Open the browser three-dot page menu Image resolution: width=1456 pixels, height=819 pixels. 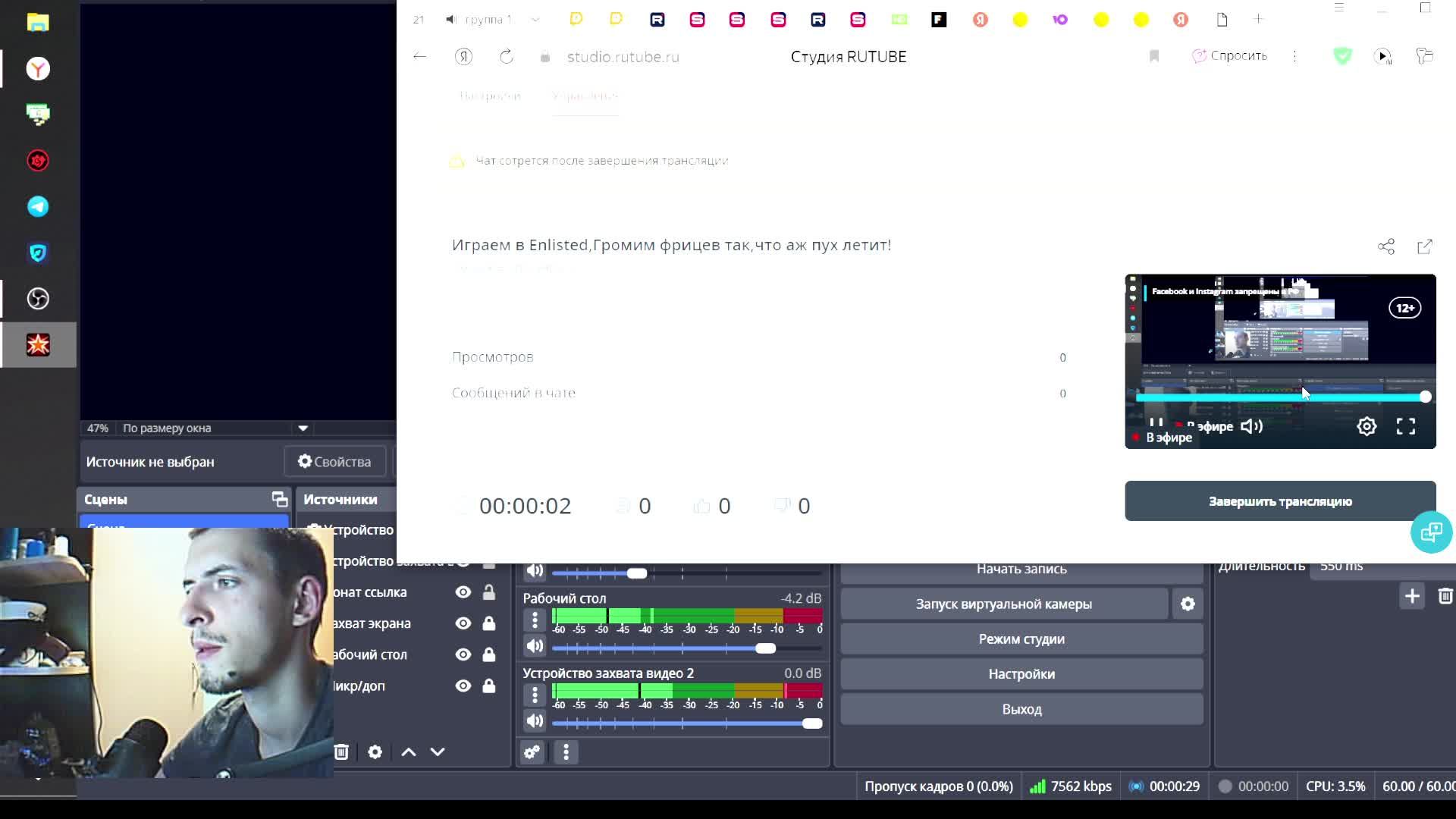pyautogui.click(x=1294, y=56)
